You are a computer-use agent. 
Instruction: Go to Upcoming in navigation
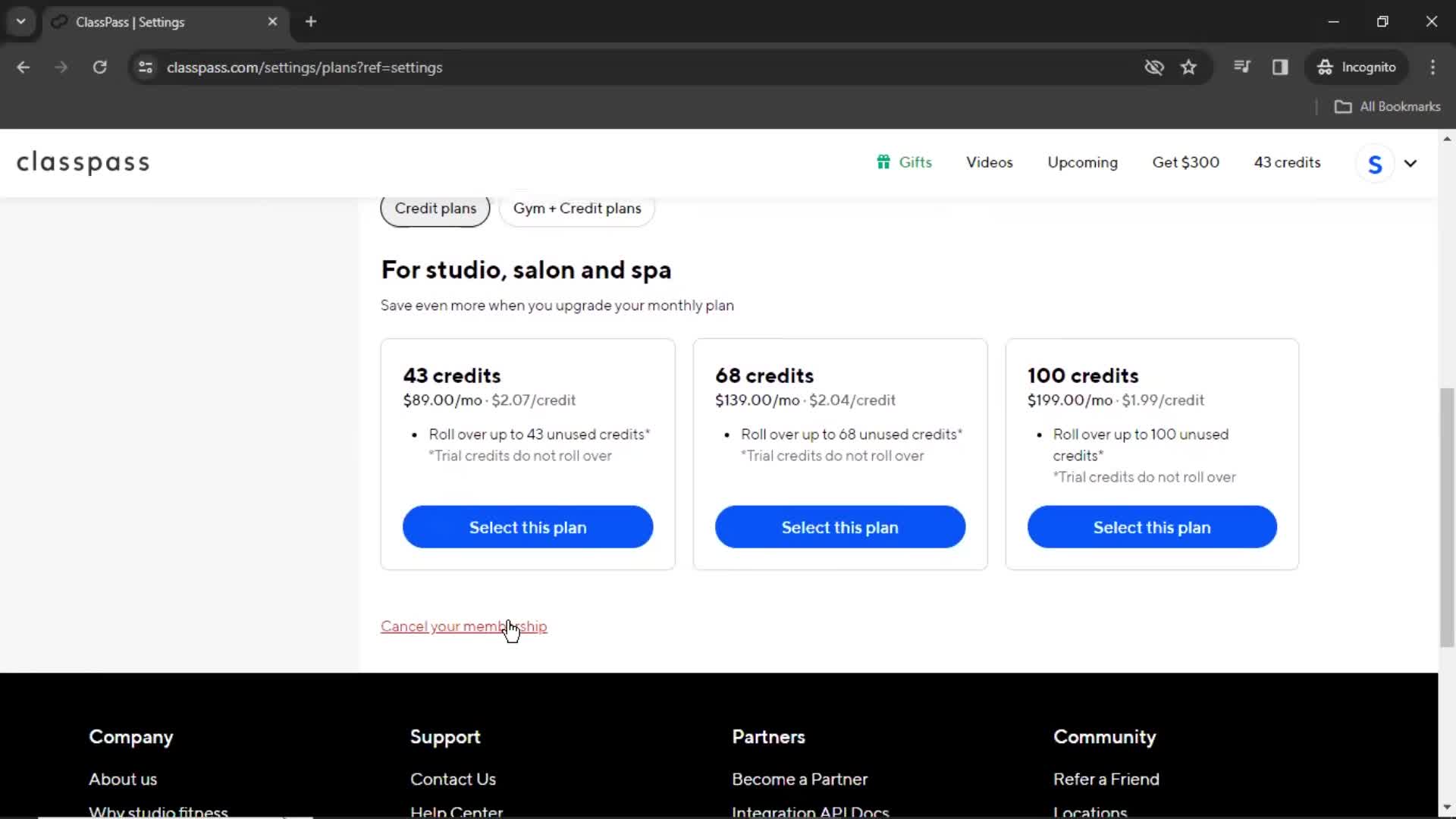point(1082,162)
